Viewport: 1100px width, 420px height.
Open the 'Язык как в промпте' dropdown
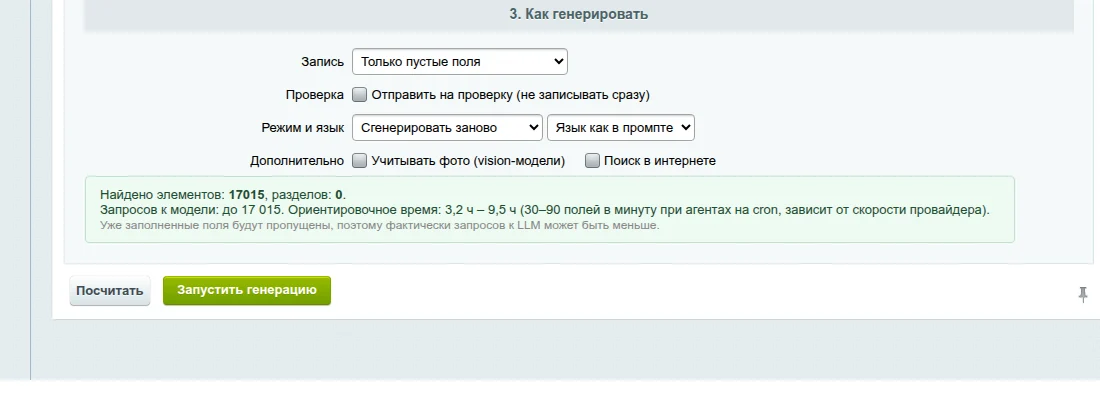[x=621, y=128]
